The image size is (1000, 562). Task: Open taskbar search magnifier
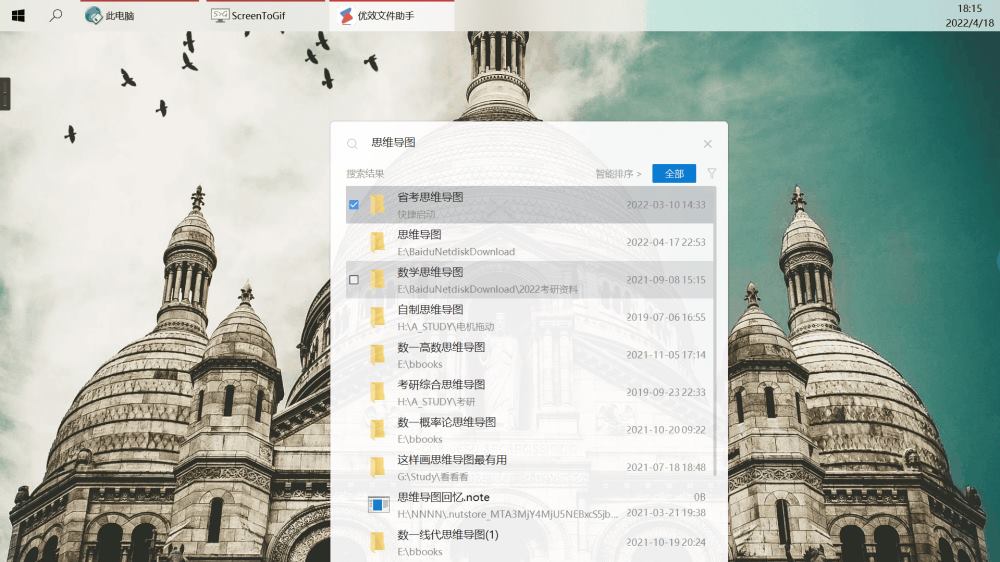(x=56, y=16)
